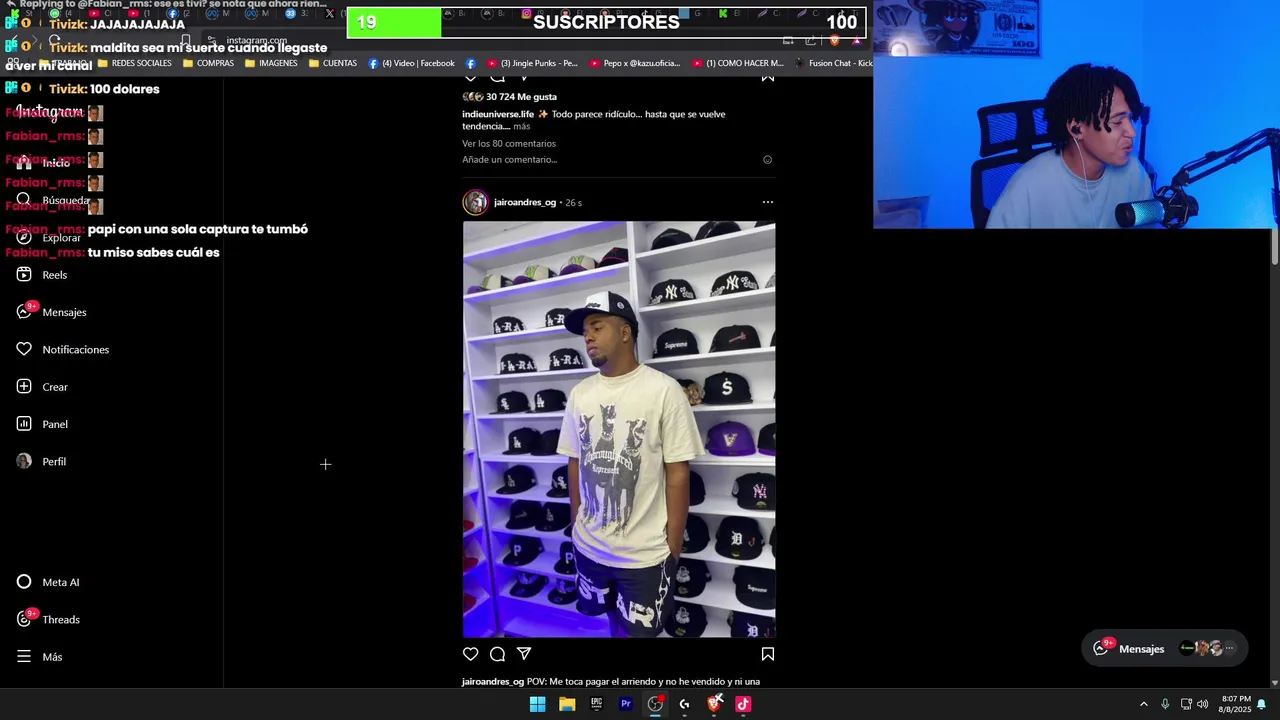Open jairoandres_og username in the caption
Image resolution: width=1280 pixels, height=720 pixels.
click(x=493, y=682)
